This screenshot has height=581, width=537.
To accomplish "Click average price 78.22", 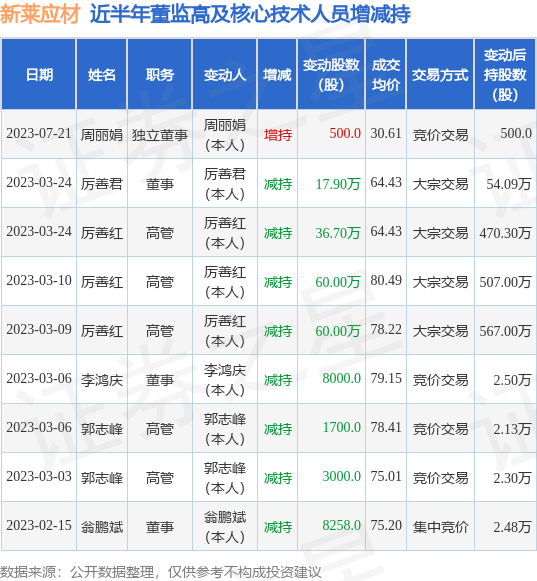I will 386,329.
